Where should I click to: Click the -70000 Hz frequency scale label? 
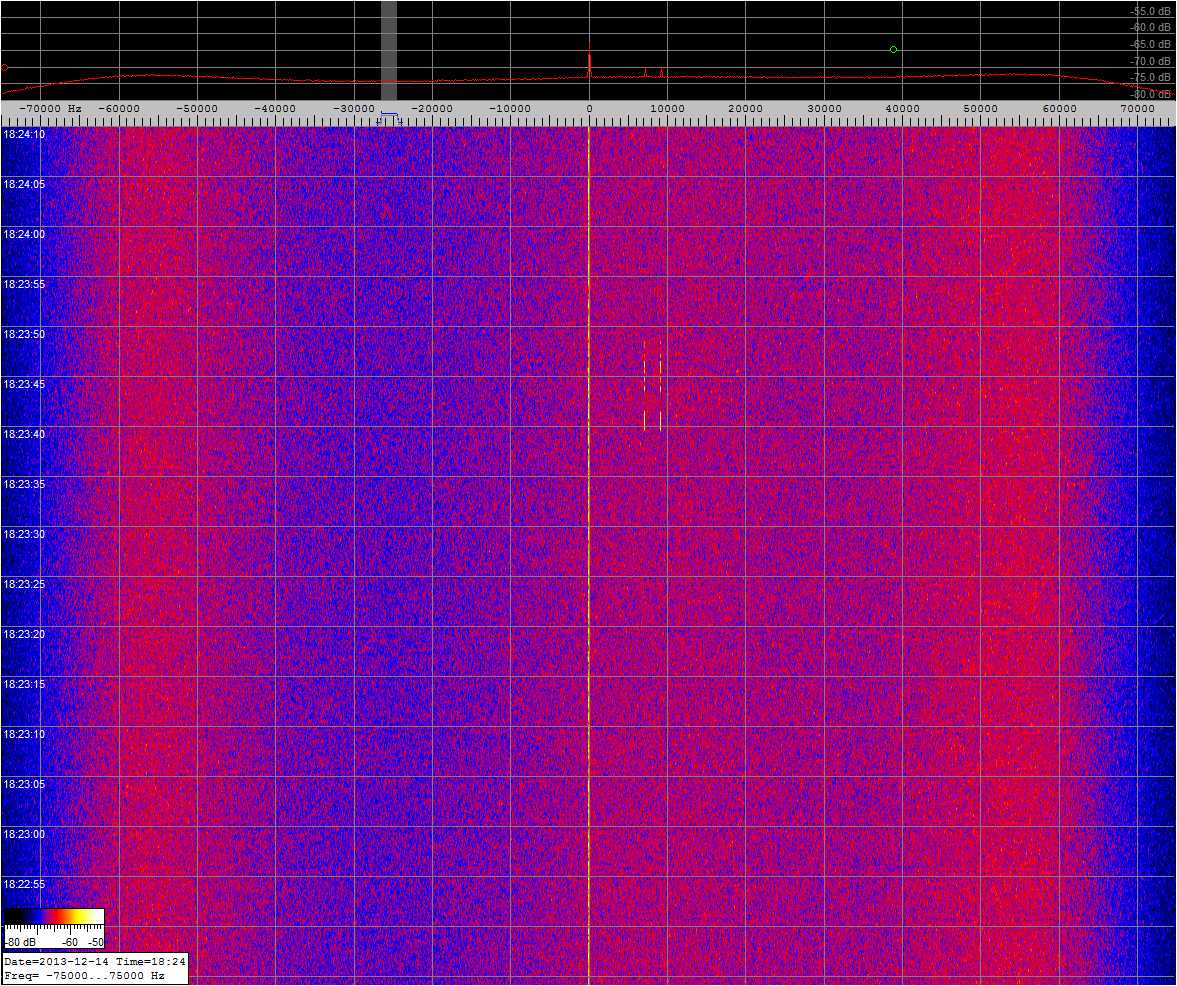54,108
